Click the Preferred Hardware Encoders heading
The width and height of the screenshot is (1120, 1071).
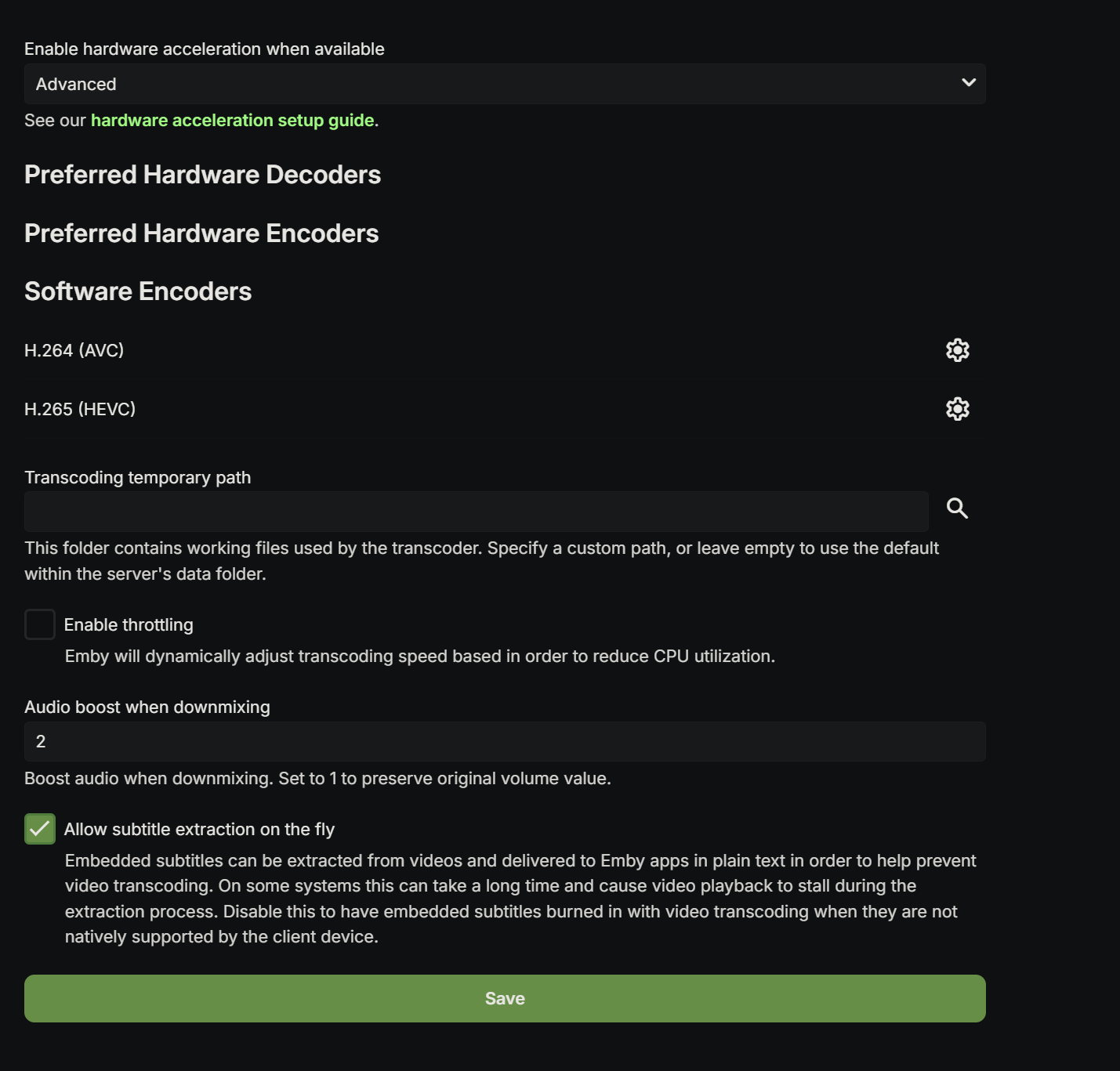[201, 233]
